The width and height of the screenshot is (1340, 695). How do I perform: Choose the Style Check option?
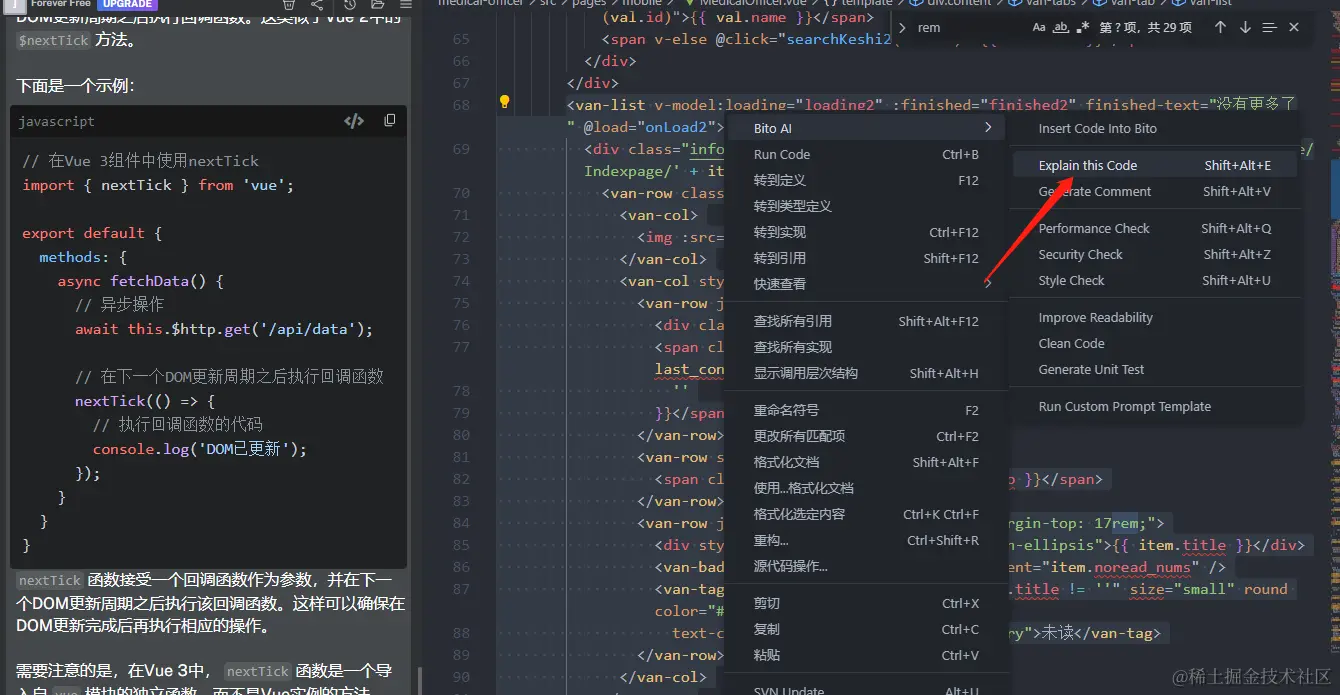coord(1154,280)
